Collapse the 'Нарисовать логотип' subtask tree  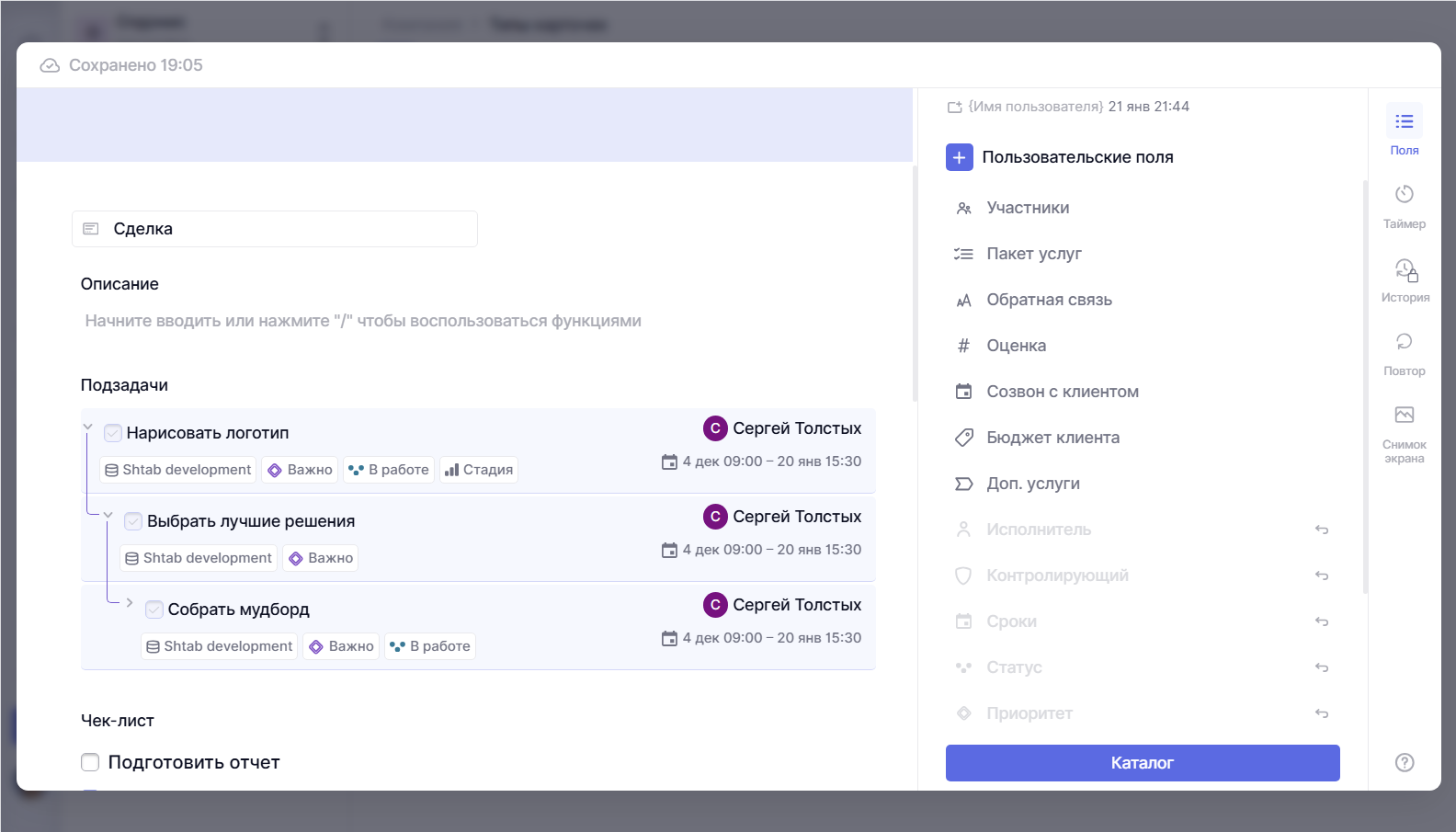[88, 427]
